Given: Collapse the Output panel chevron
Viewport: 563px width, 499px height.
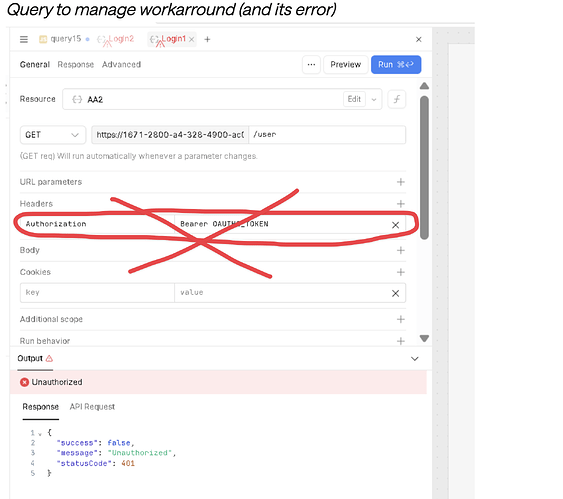Looking at the screenshot, I should [415, 359].
